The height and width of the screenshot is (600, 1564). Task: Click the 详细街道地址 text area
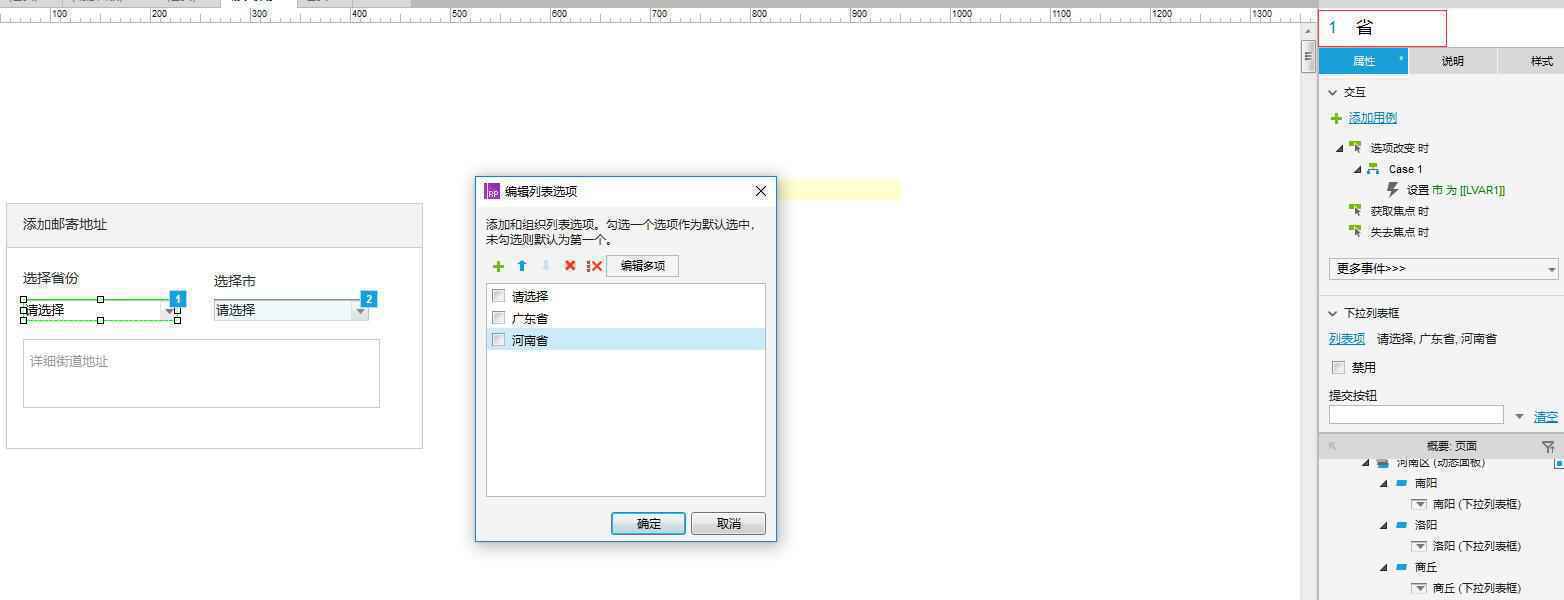pyautogui.click(x=201, y=373)
